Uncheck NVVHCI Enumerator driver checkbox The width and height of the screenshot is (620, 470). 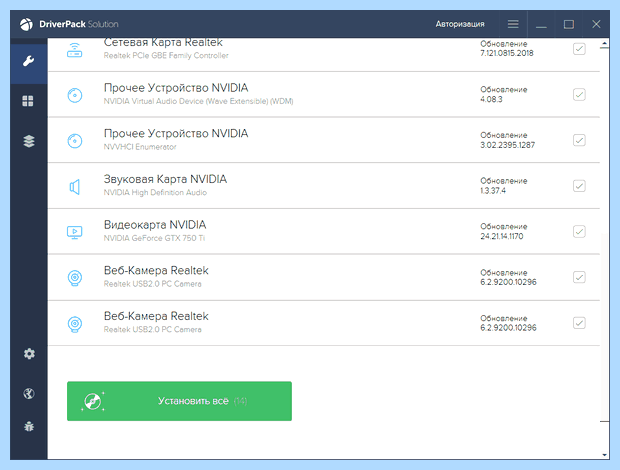(x=579, y=140)
